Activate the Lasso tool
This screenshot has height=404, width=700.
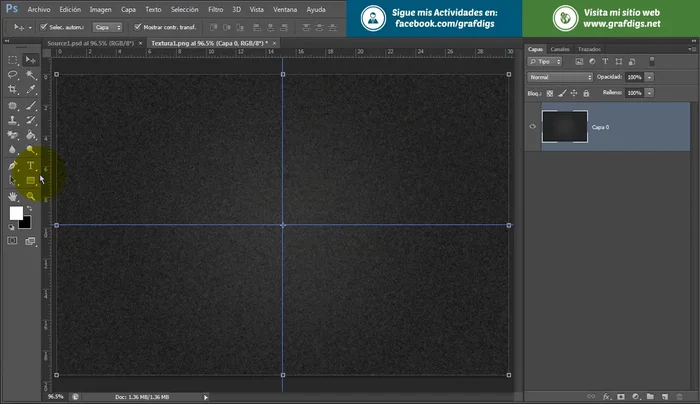coord(13,74)
